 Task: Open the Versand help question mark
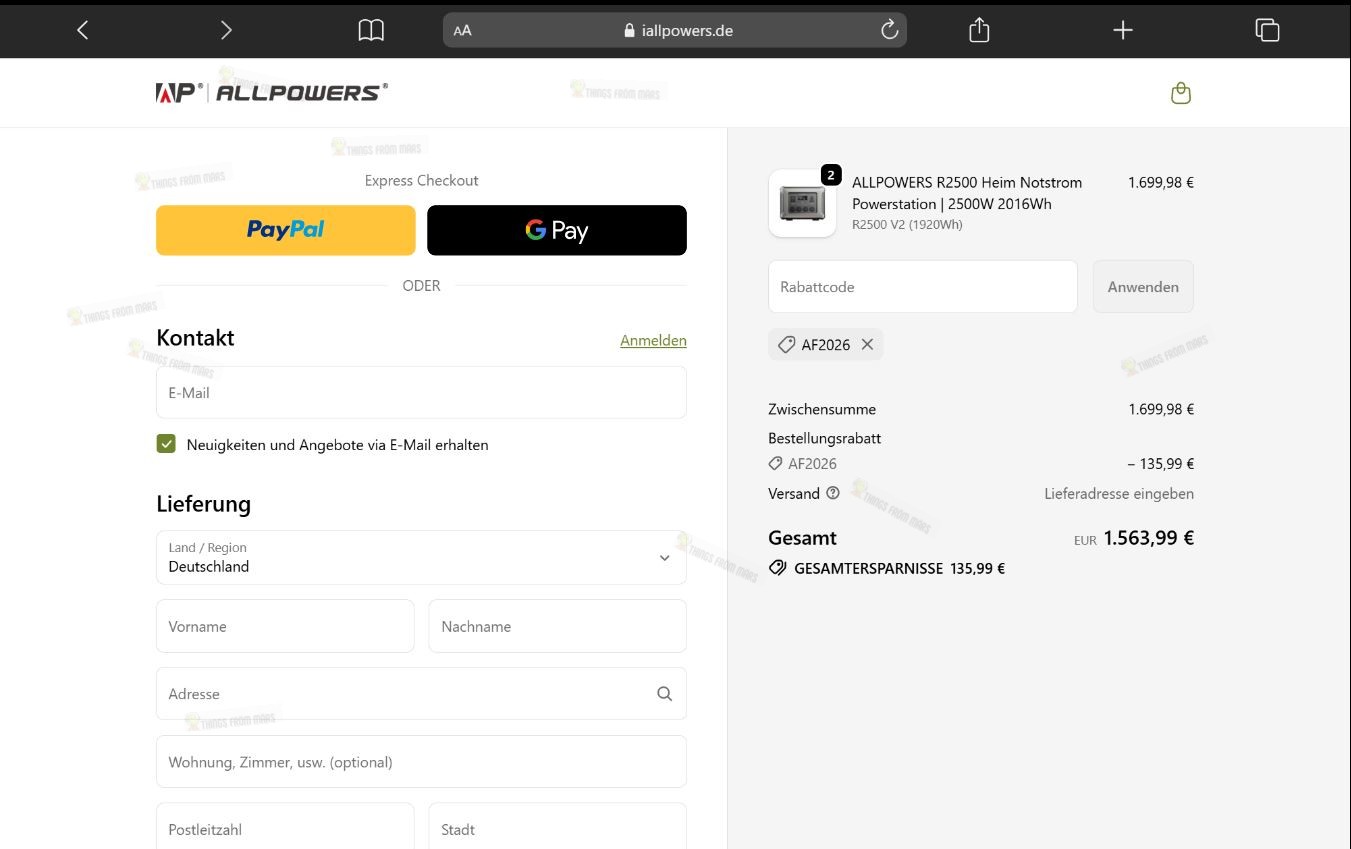coord(833,493)
